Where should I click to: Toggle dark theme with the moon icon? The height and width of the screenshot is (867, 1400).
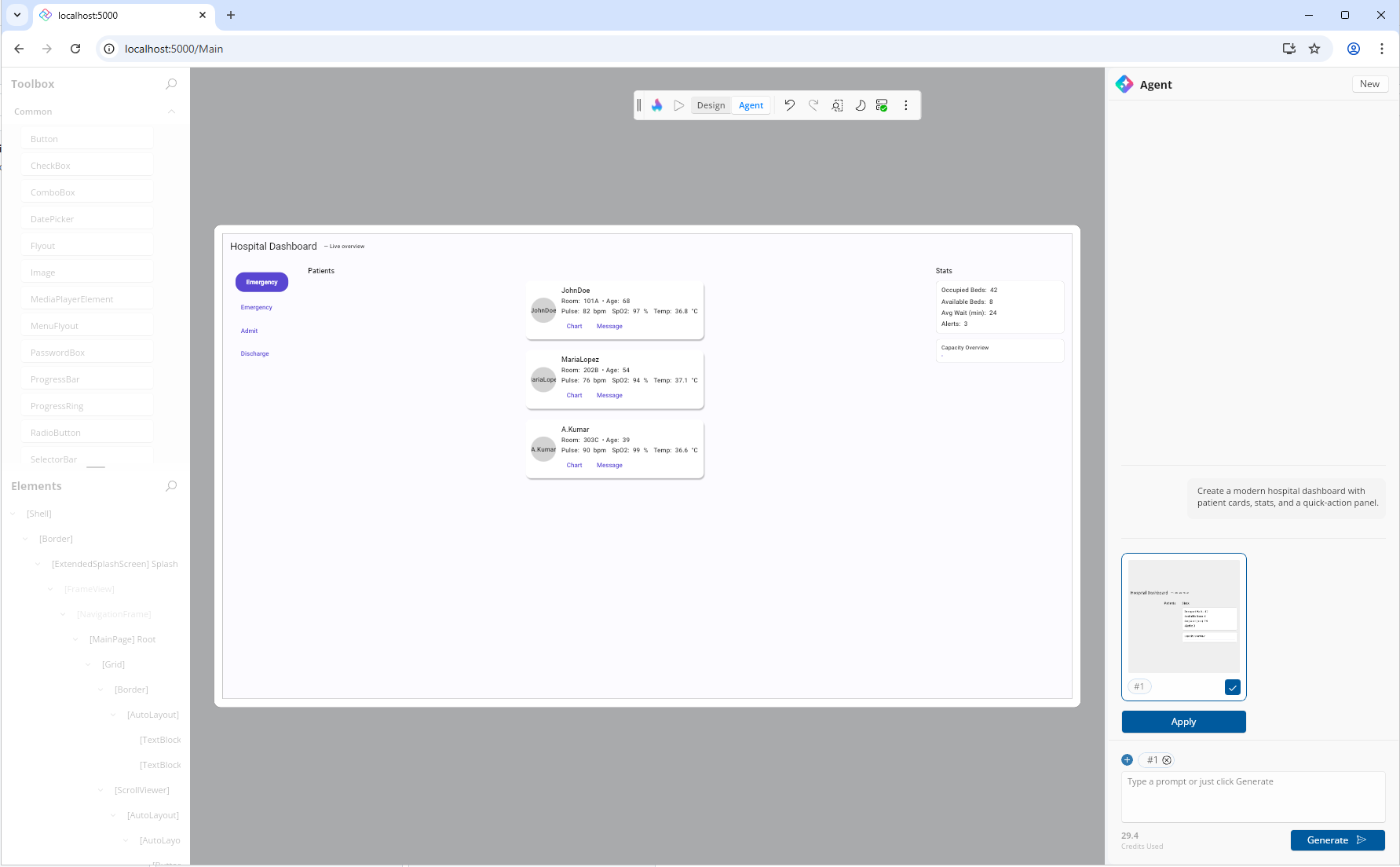pyautogui.click(x=860, y=105)
